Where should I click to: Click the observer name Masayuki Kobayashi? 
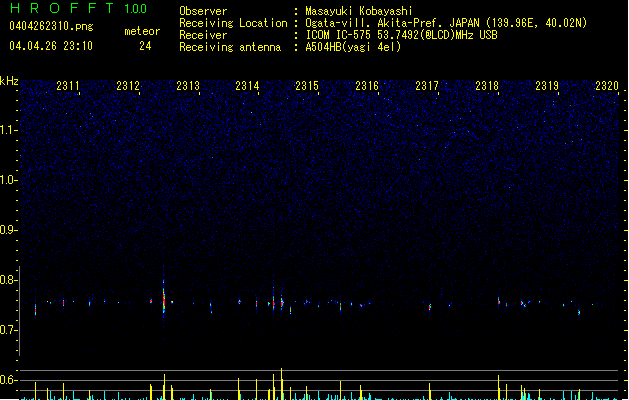(358, 11)
